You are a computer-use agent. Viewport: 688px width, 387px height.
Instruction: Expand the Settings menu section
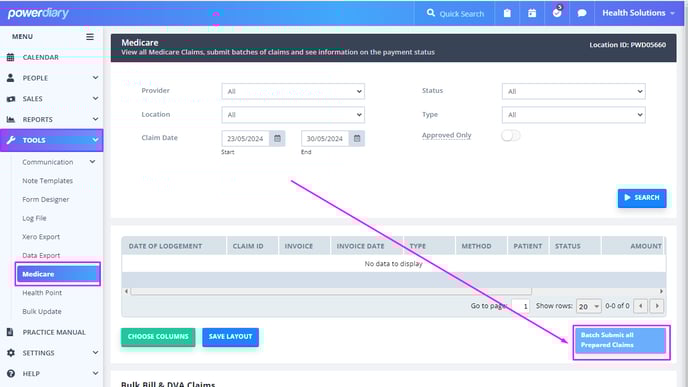tap(52, 353)
